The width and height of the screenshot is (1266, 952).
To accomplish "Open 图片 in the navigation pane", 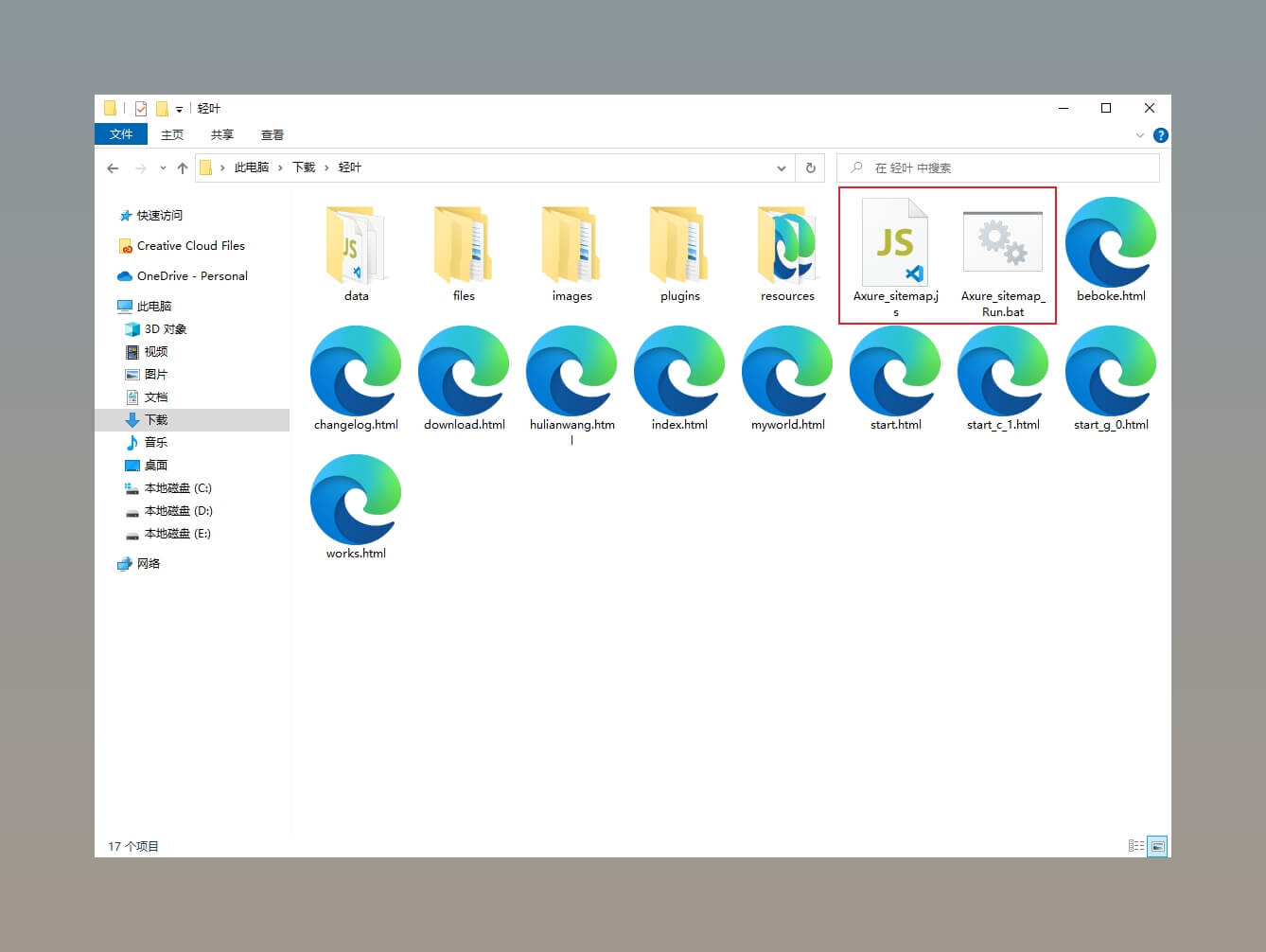I will (156, 375).
